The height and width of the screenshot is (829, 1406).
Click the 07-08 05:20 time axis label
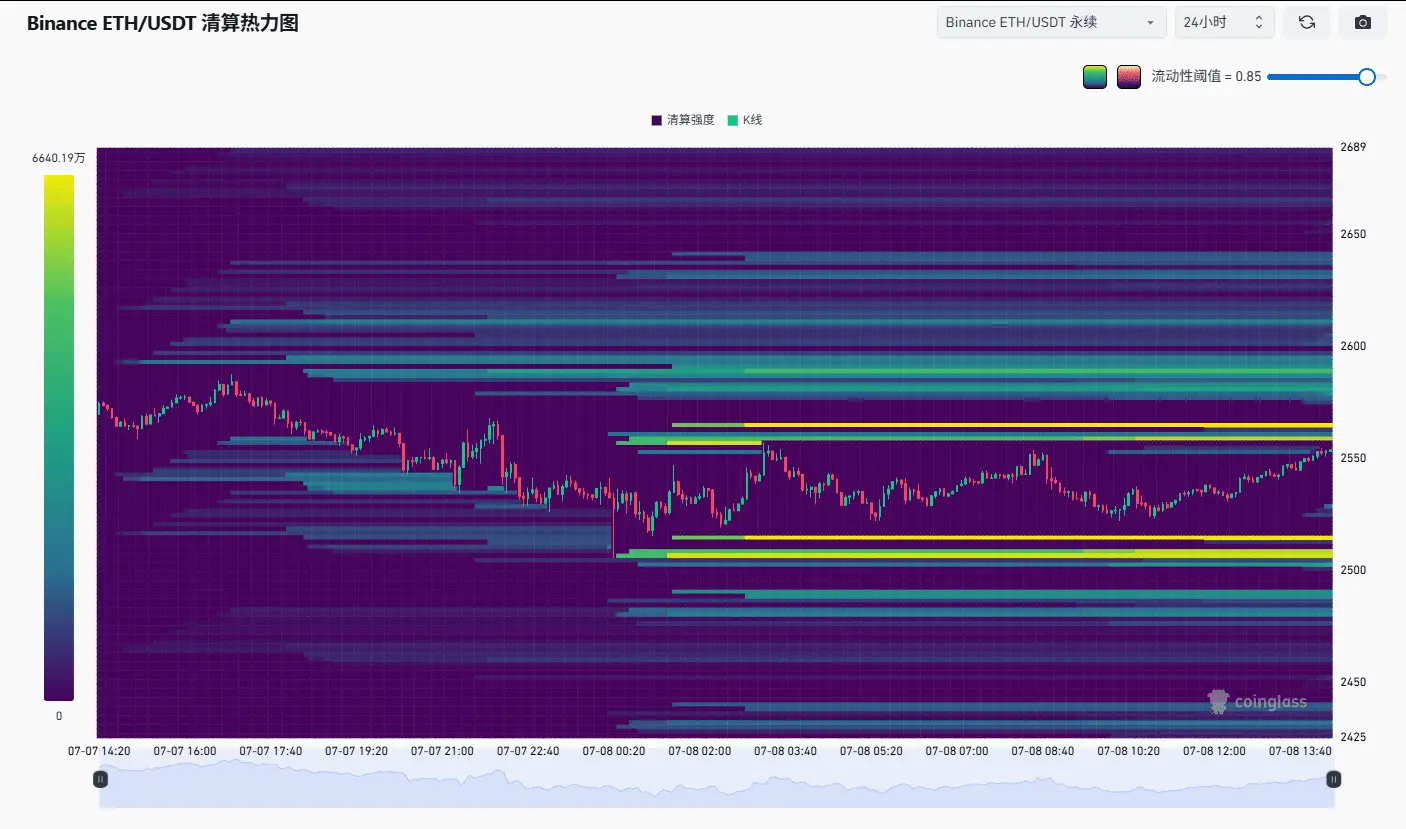tap(872, 750)
